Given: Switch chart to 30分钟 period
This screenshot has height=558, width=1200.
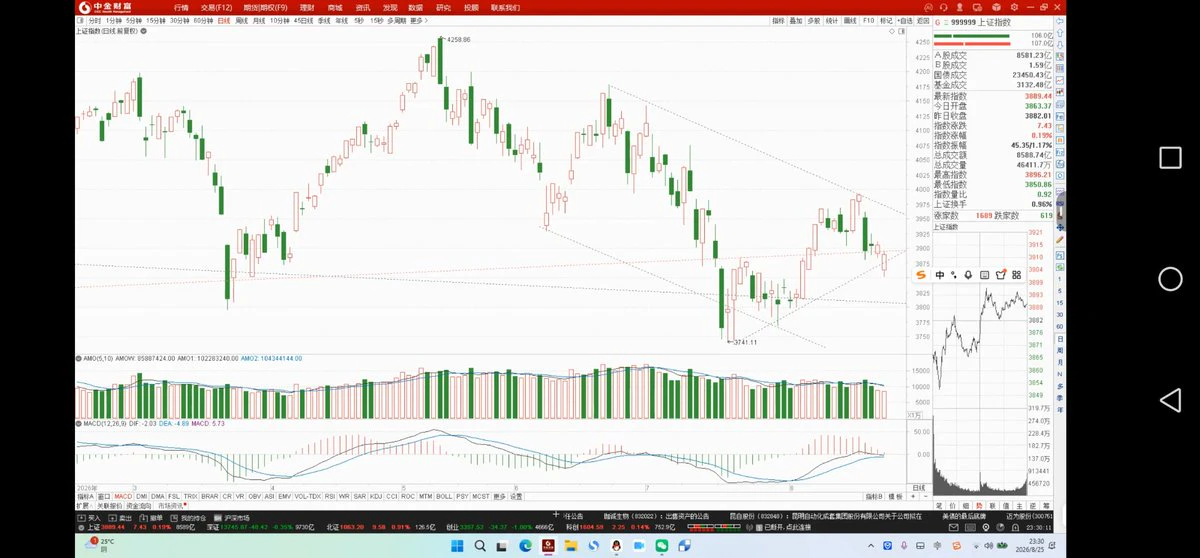Looking at the screenshot, I should tap(179, 20).
